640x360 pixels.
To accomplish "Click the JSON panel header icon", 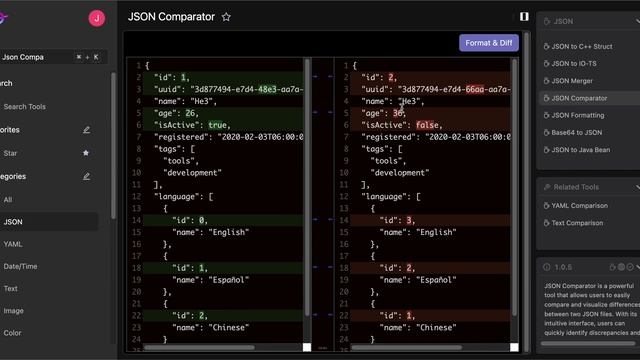I will pyautogui.click(x=547, y=21).
